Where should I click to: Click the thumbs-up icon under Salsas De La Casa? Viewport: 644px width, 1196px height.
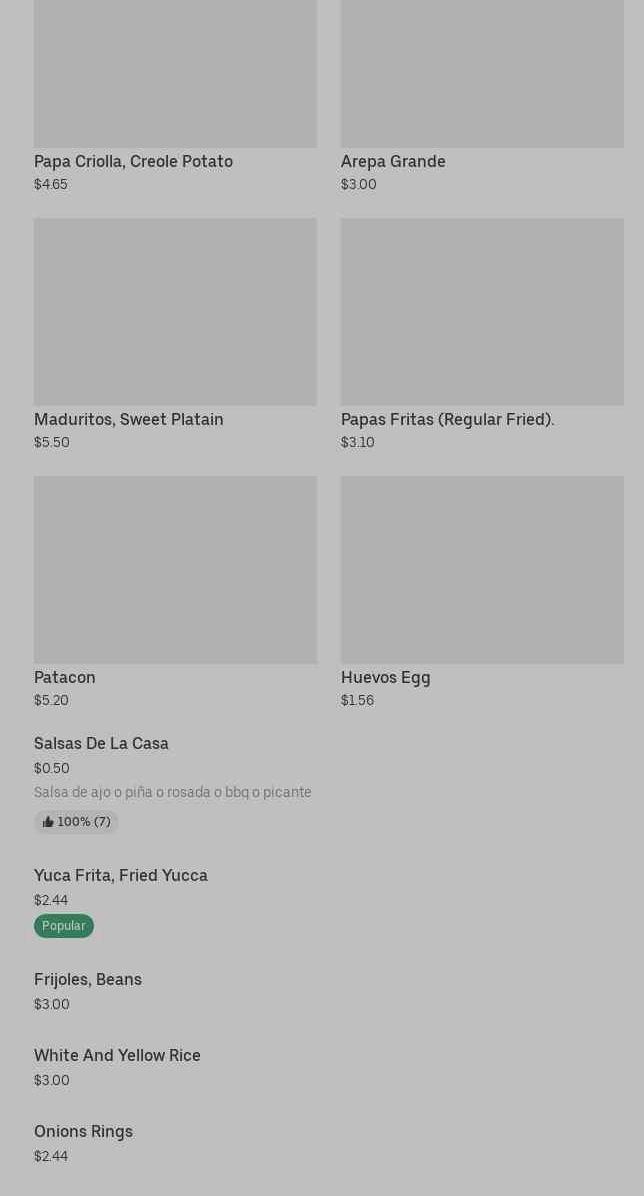coord(48,822)
